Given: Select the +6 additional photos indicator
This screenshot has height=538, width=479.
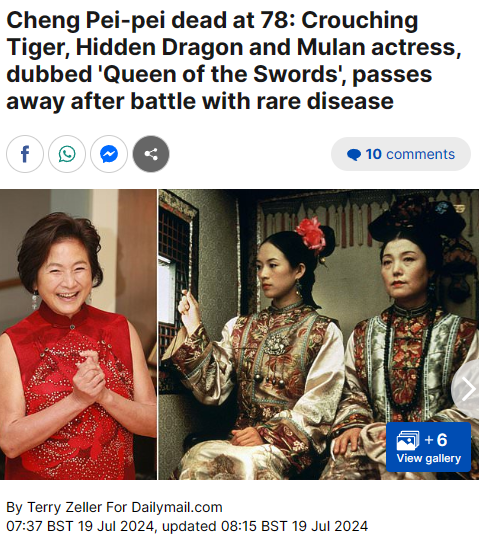Looking at the screenshot, I should (436, 440).
